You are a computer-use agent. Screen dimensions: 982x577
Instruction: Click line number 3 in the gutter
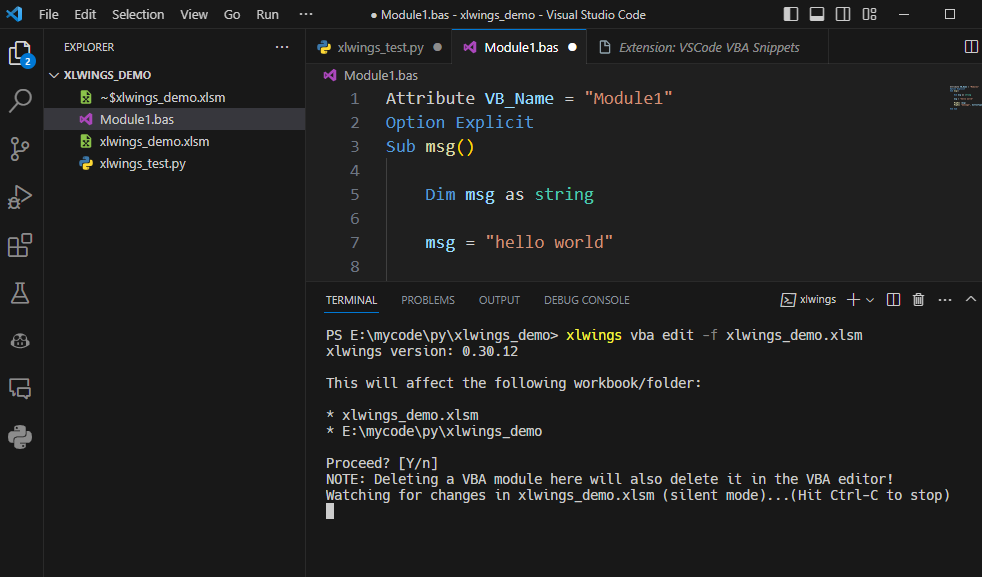[355, 147]
